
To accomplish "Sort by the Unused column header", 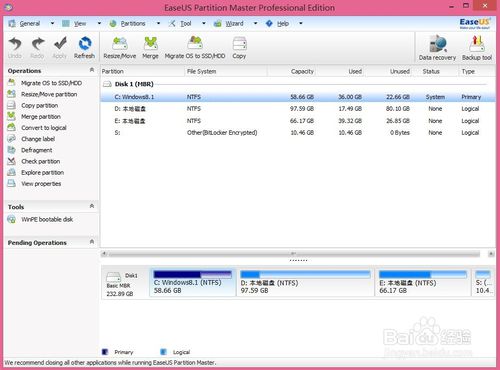I will (389, 71).
